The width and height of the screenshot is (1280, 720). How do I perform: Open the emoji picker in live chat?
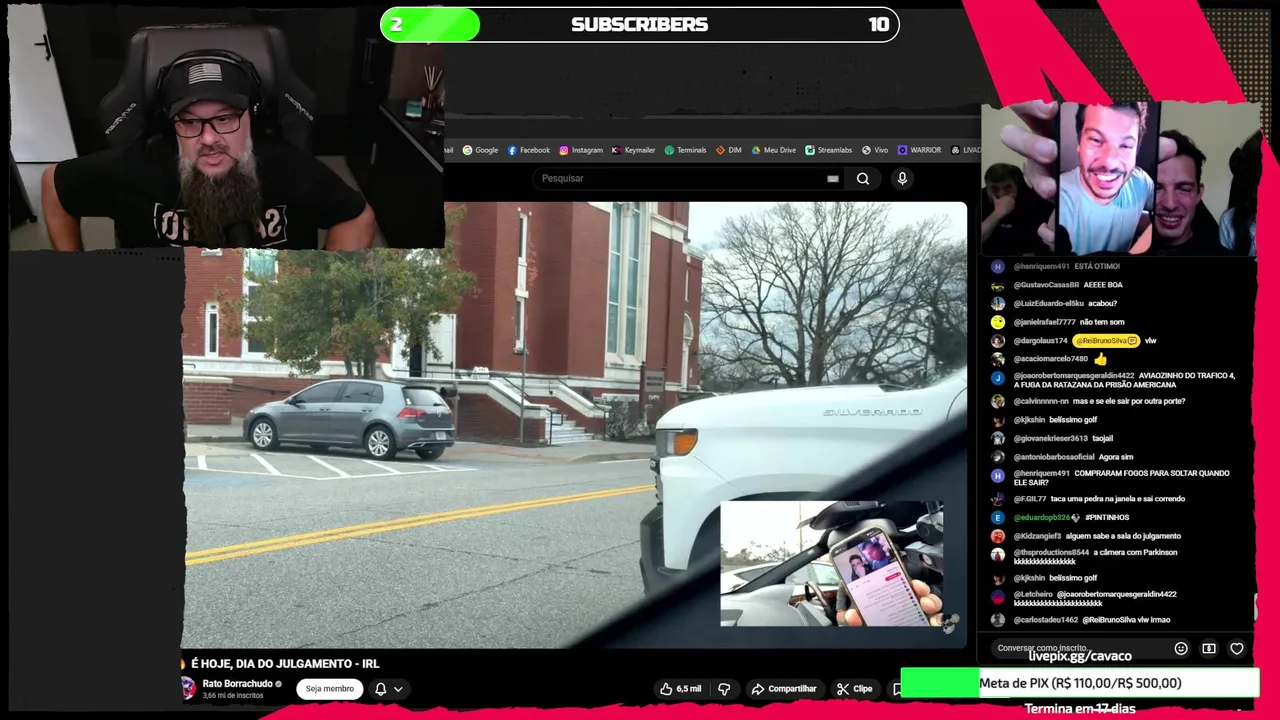(x=1181, y=649)
